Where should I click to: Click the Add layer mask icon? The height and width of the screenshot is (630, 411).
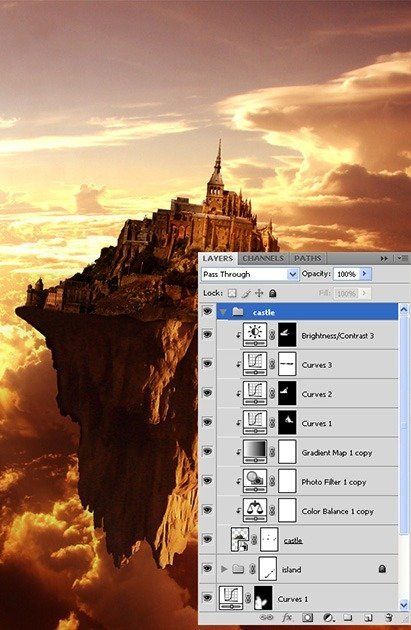pyautogui.click(x=308, y=618)
